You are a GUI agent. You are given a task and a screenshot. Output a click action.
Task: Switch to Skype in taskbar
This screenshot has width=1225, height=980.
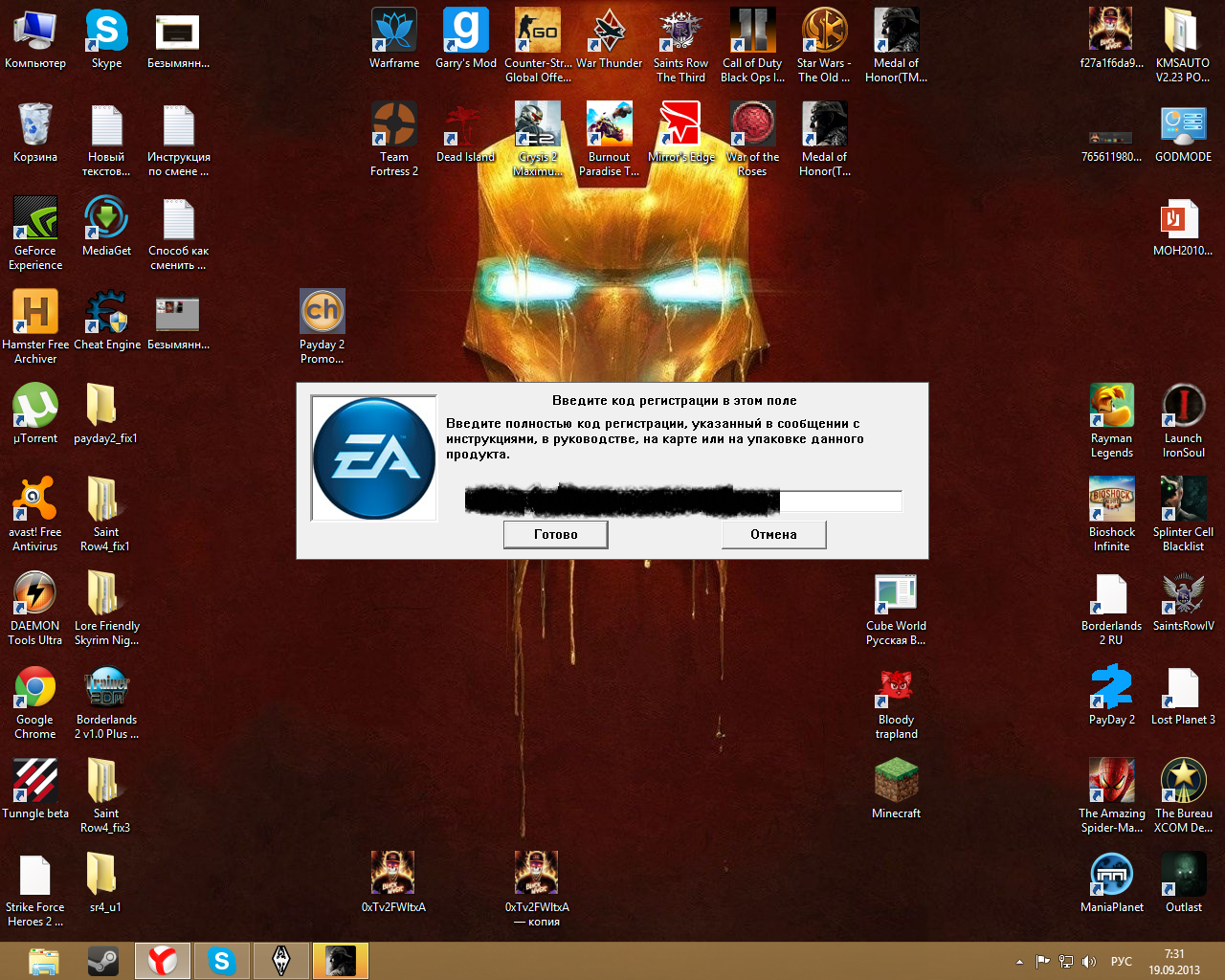(222, 961)
